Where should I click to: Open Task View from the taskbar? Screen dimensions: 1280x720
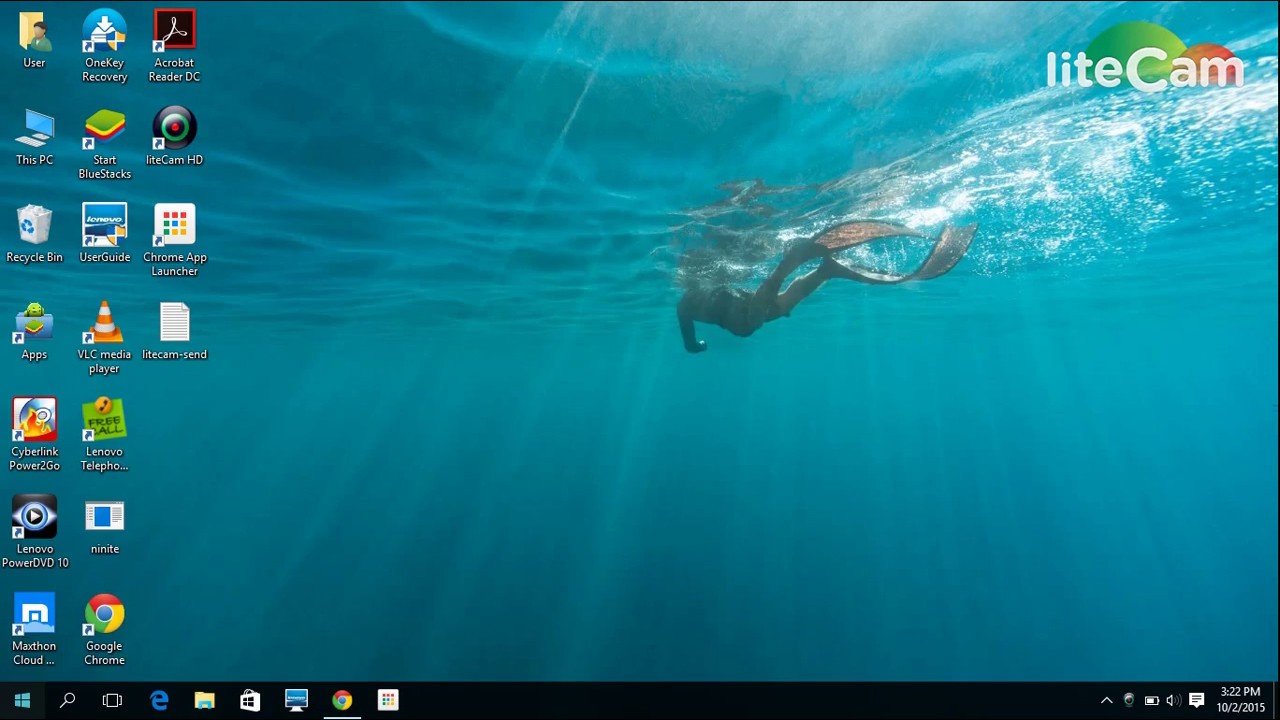click(x=112, y=700)
